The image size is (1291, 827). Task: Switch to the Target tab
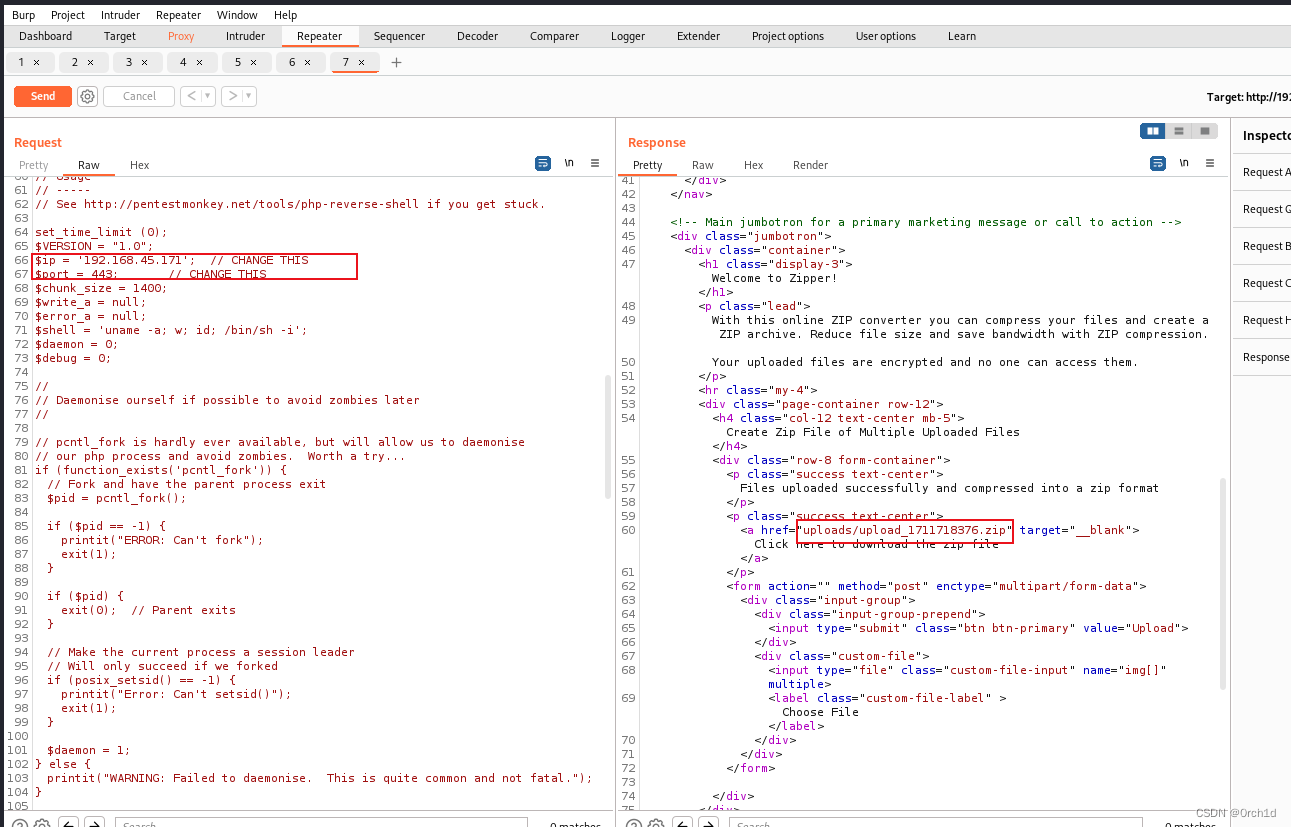(120, 36)
